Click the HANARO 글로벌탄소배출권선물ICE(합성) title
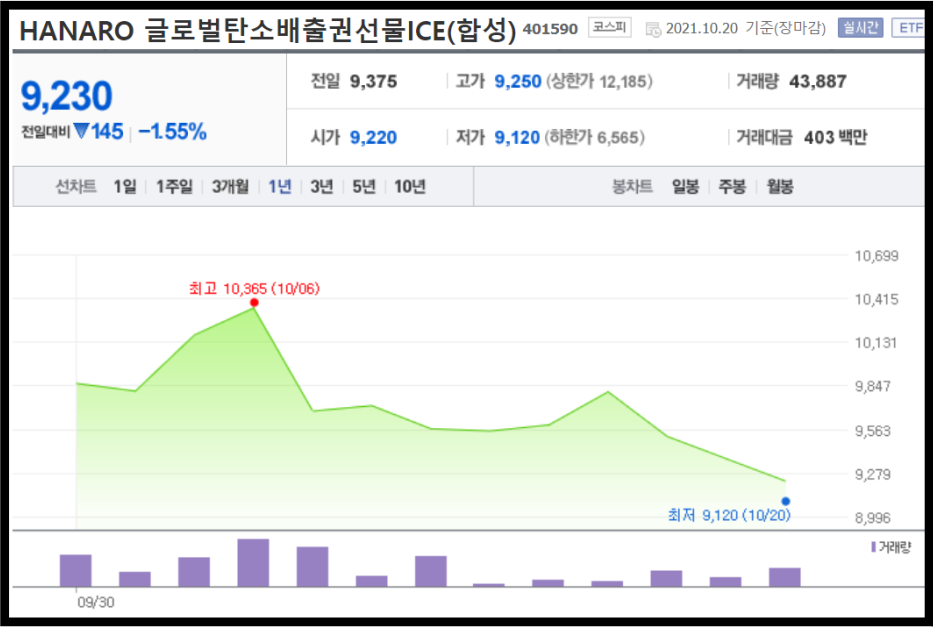Screen dimensions: 933x627 click(268, 30)
